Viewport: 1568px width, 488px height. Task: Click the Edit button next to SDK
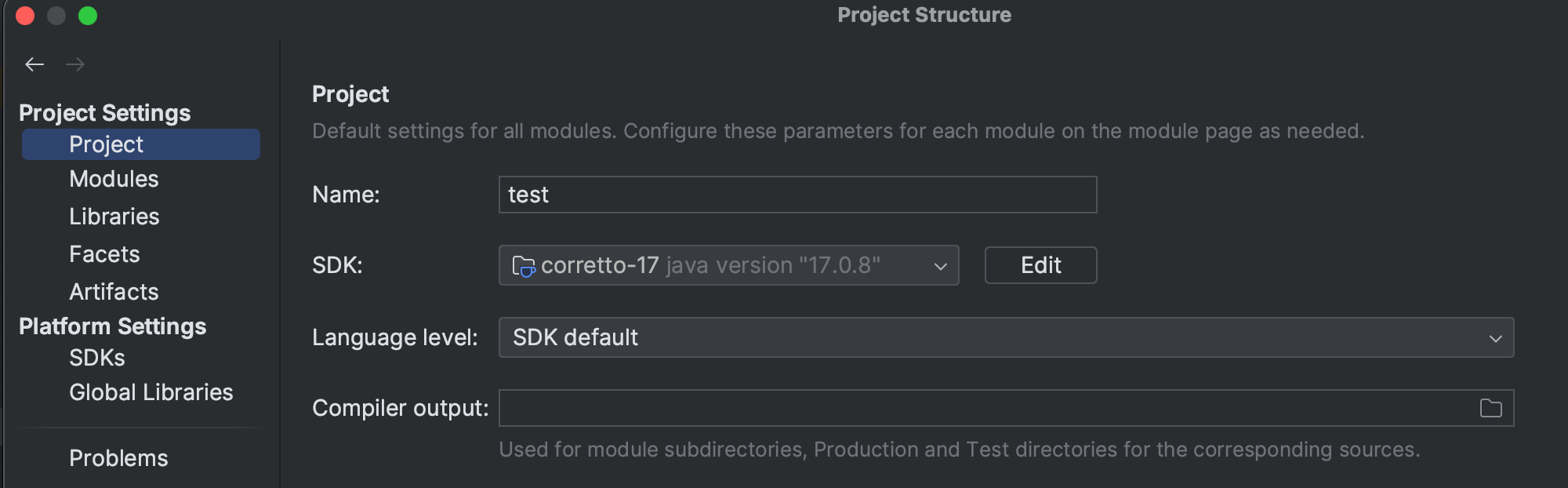pos(1040,265)
